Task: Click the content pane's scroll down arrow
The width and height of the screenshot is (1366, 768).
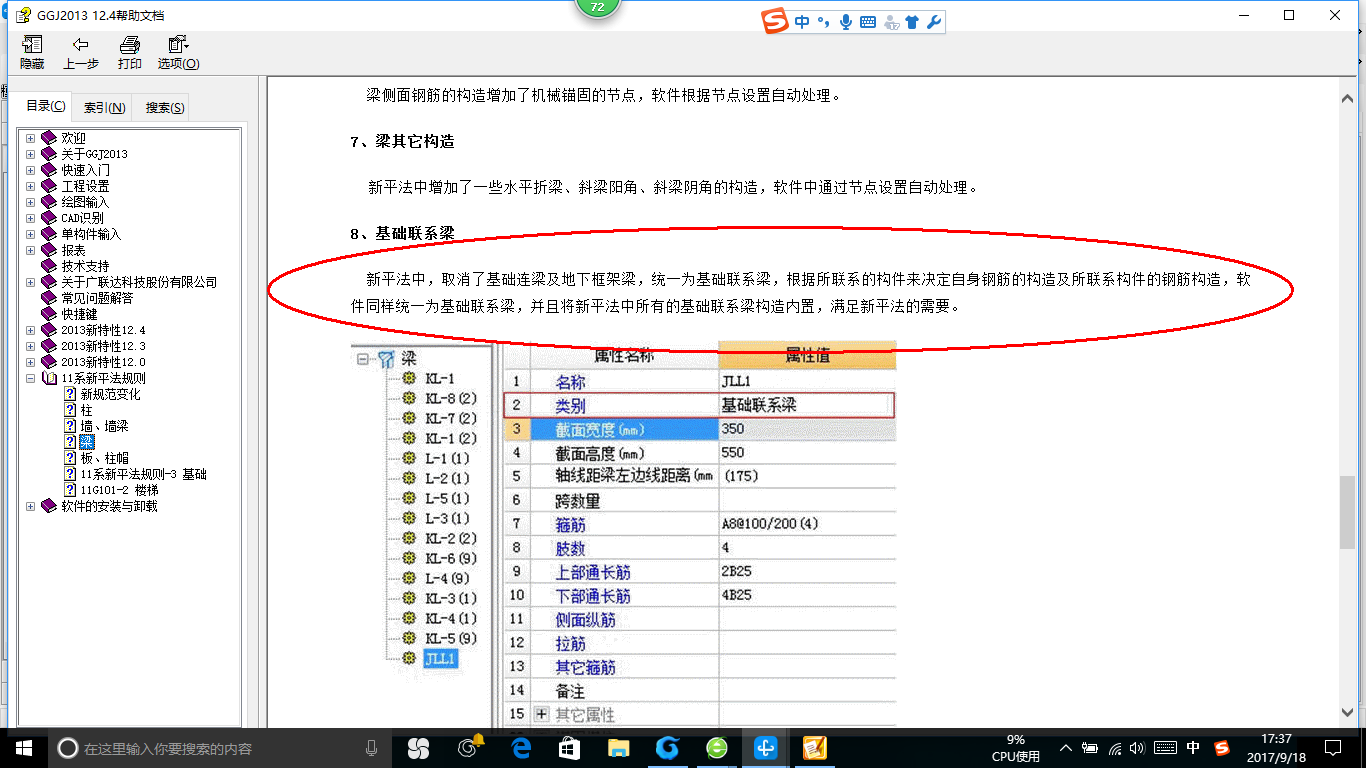Action: [x=1348, y=712]
